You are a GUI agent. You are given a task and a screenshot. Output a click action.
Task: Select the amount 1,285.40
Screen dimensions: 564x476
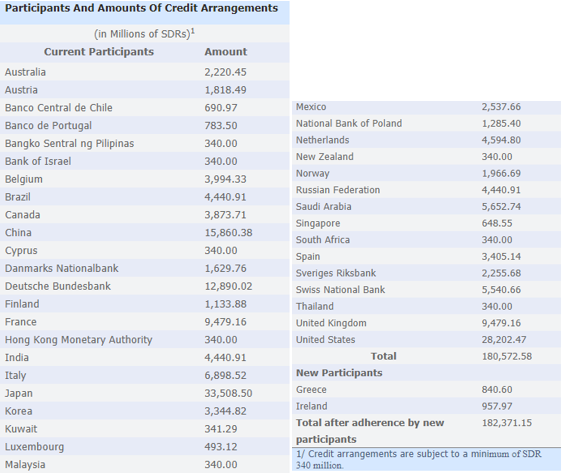point(501,123)
